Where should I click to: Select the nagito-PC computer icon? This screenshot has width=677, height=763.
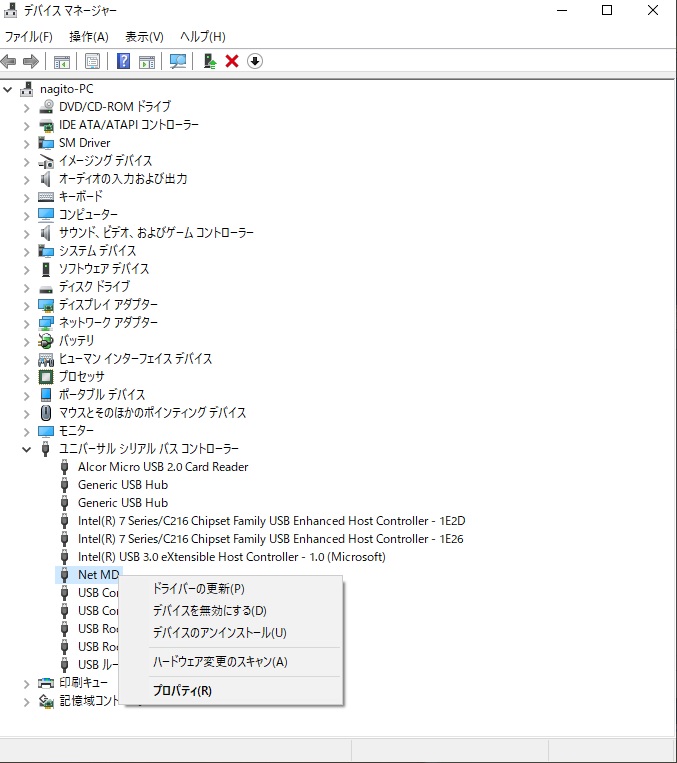pos(27,89)
